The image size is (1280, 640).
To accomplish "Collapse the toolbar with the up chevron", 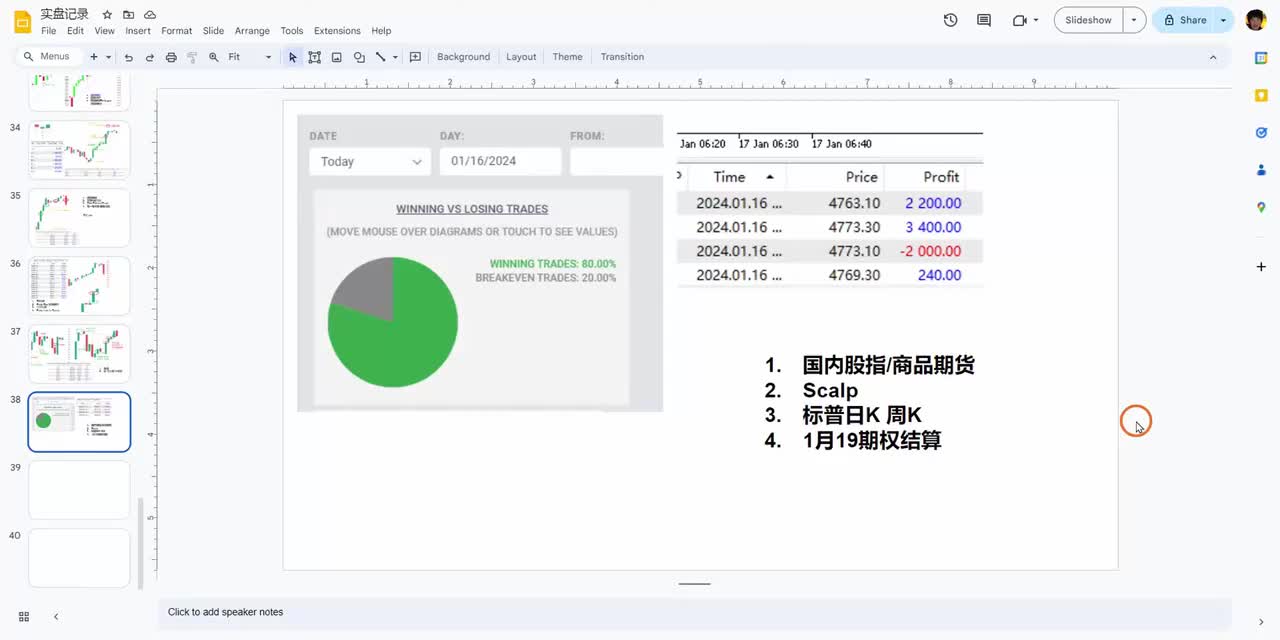I will click(x=1213, y=57).
